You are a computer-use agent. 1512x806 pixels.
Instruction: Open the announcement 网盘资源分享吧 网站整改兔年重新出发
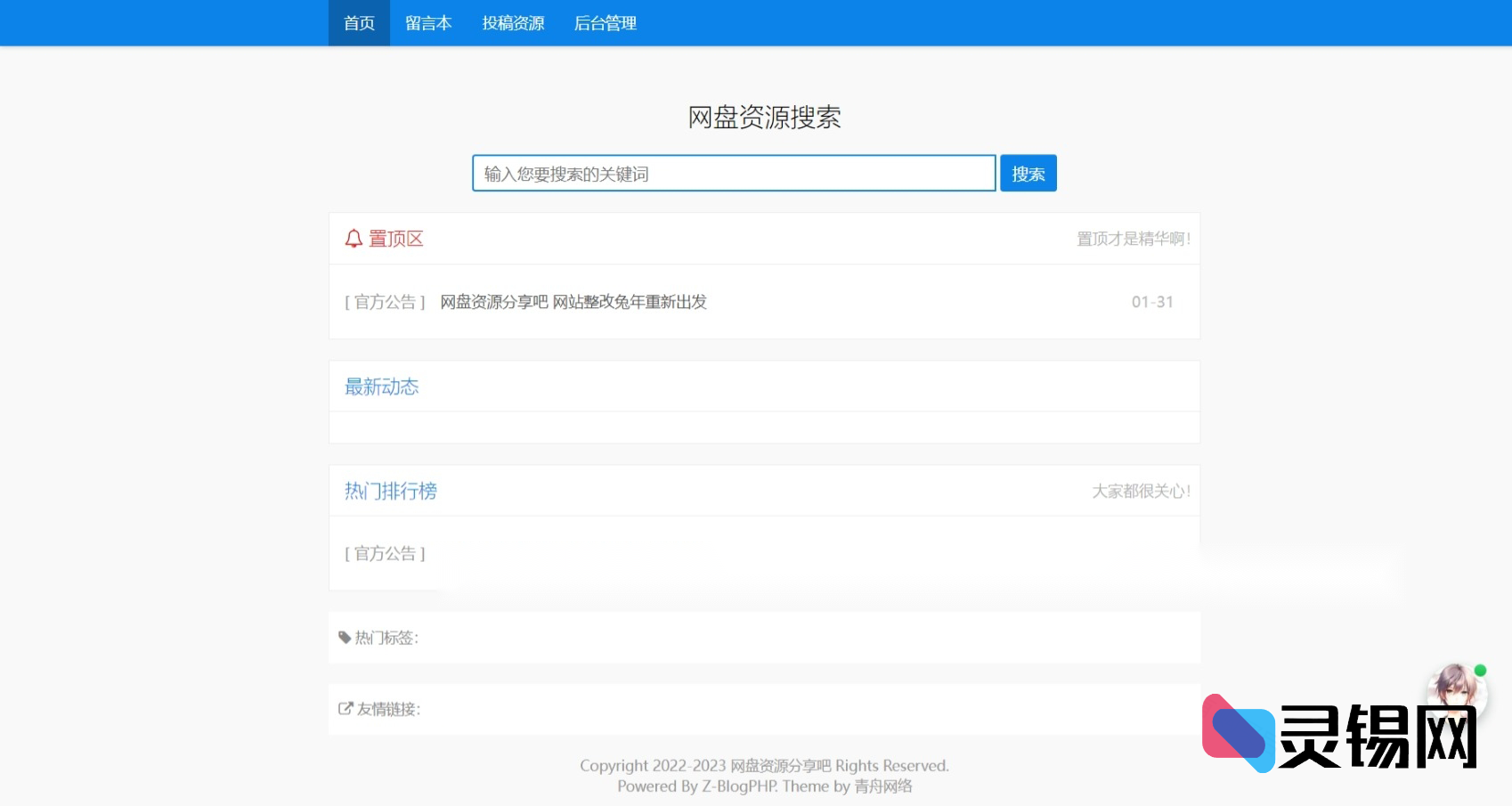[572, 302]
